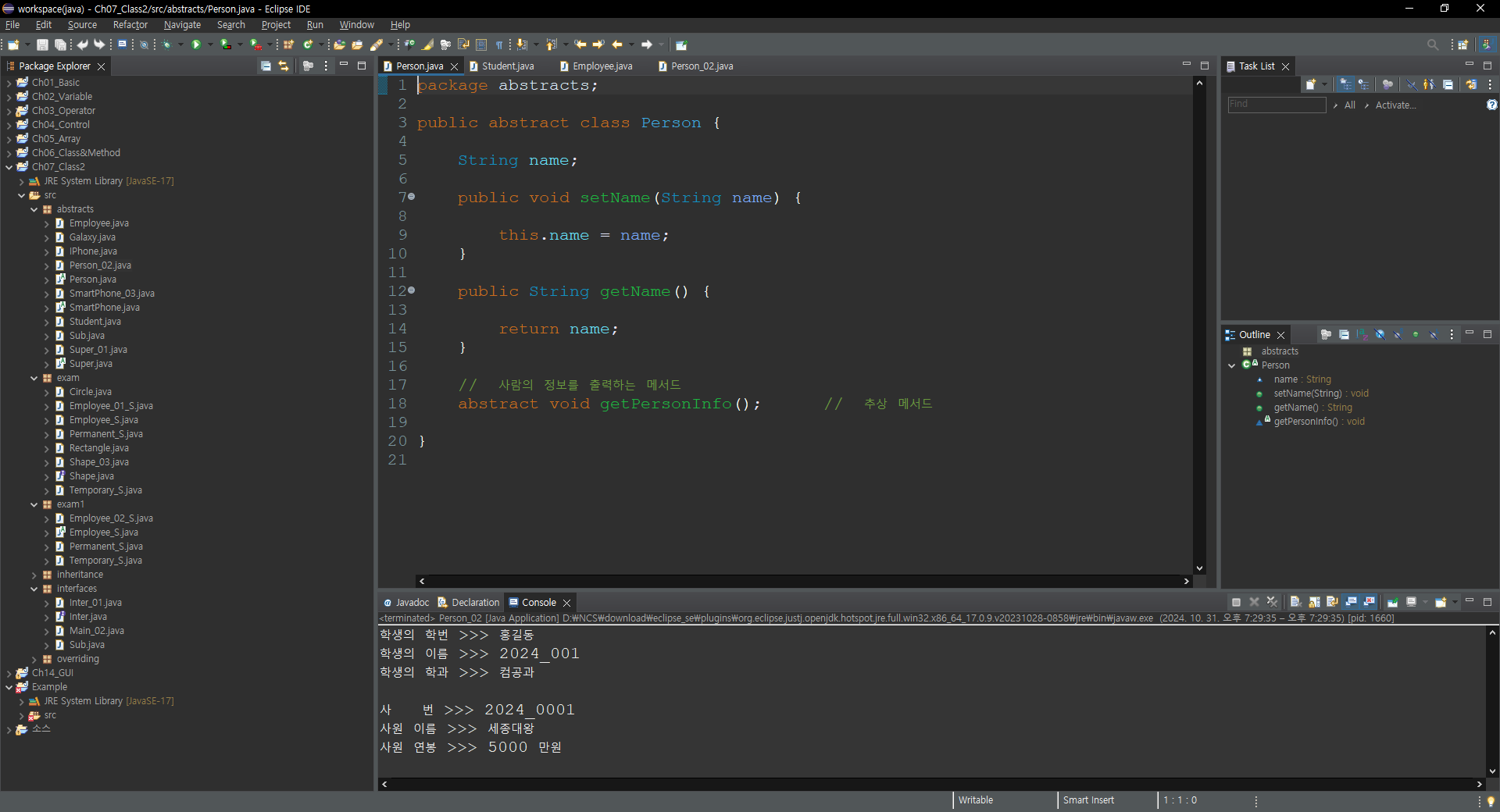Toggle Hide Static Members in Outline
1500x812 pixels.
point(1398,335)
